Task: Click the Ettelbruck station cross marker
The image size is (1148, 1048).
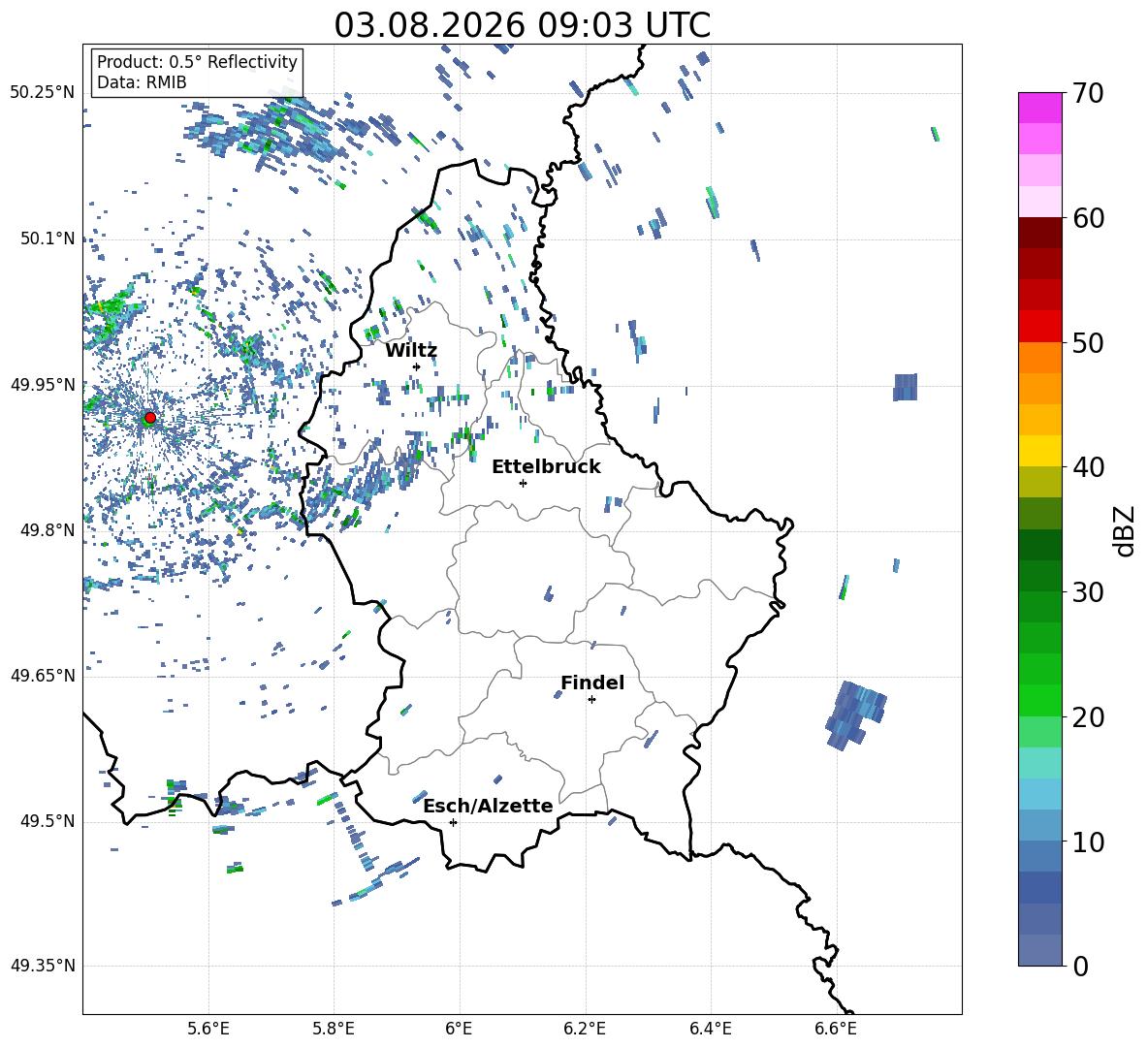Action: (523, 483)
